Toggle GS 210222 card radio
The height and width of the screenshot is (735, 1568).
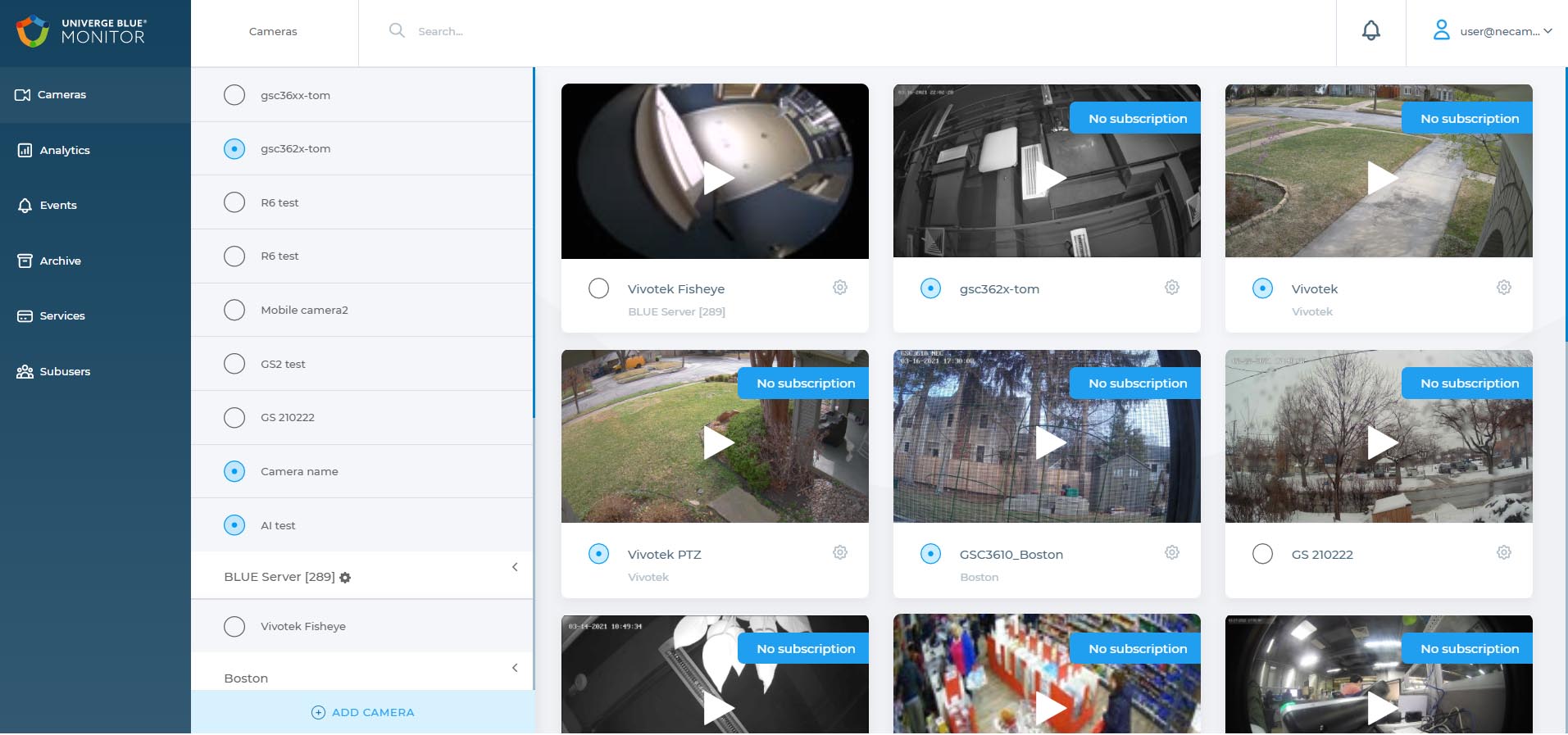click(x=1263, y=554)
